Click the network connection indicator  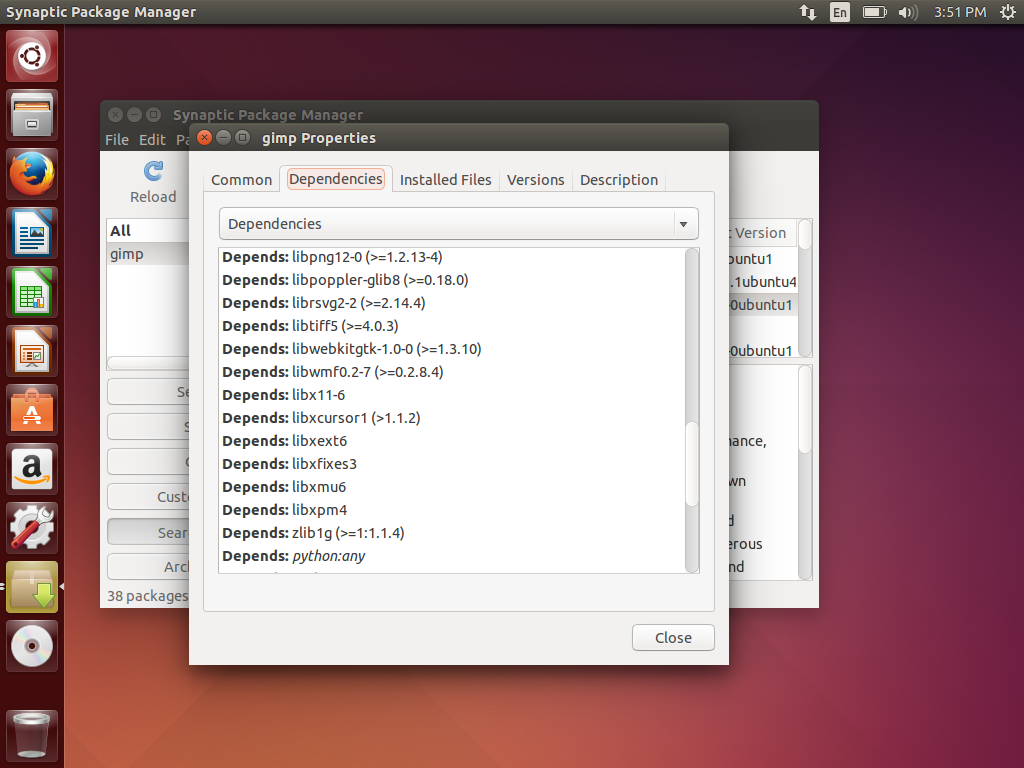coord(808,12)
